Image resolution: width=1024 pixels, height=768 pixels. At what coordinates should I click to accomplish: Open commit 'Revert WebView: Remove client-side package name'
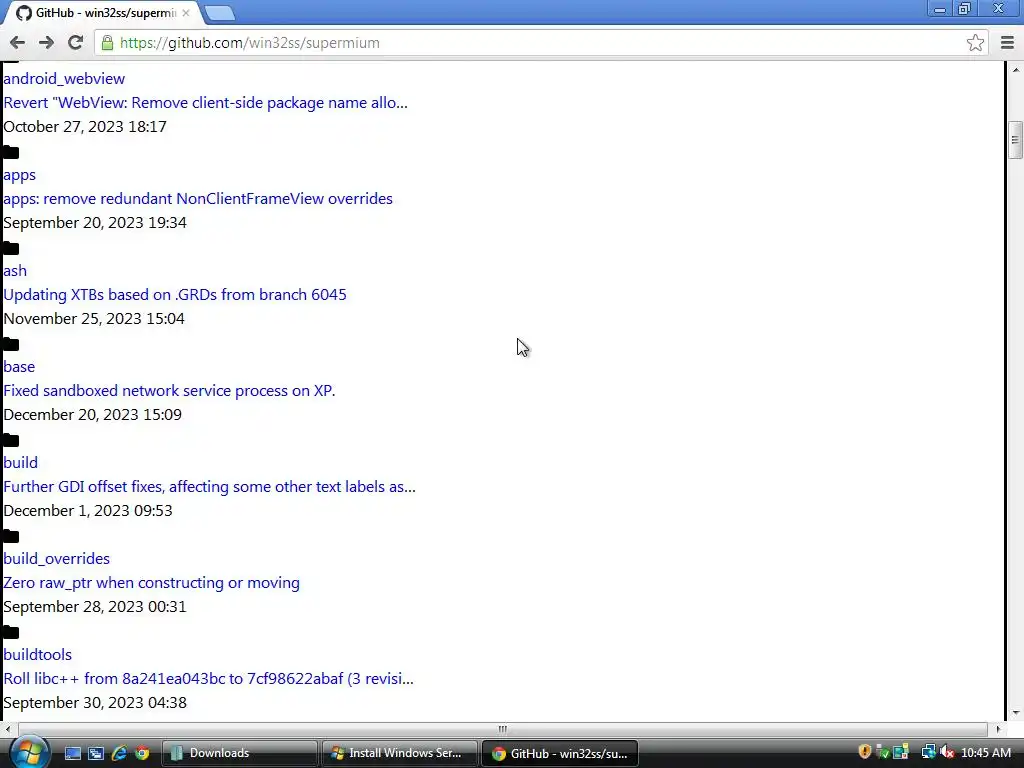click(205, 103)
